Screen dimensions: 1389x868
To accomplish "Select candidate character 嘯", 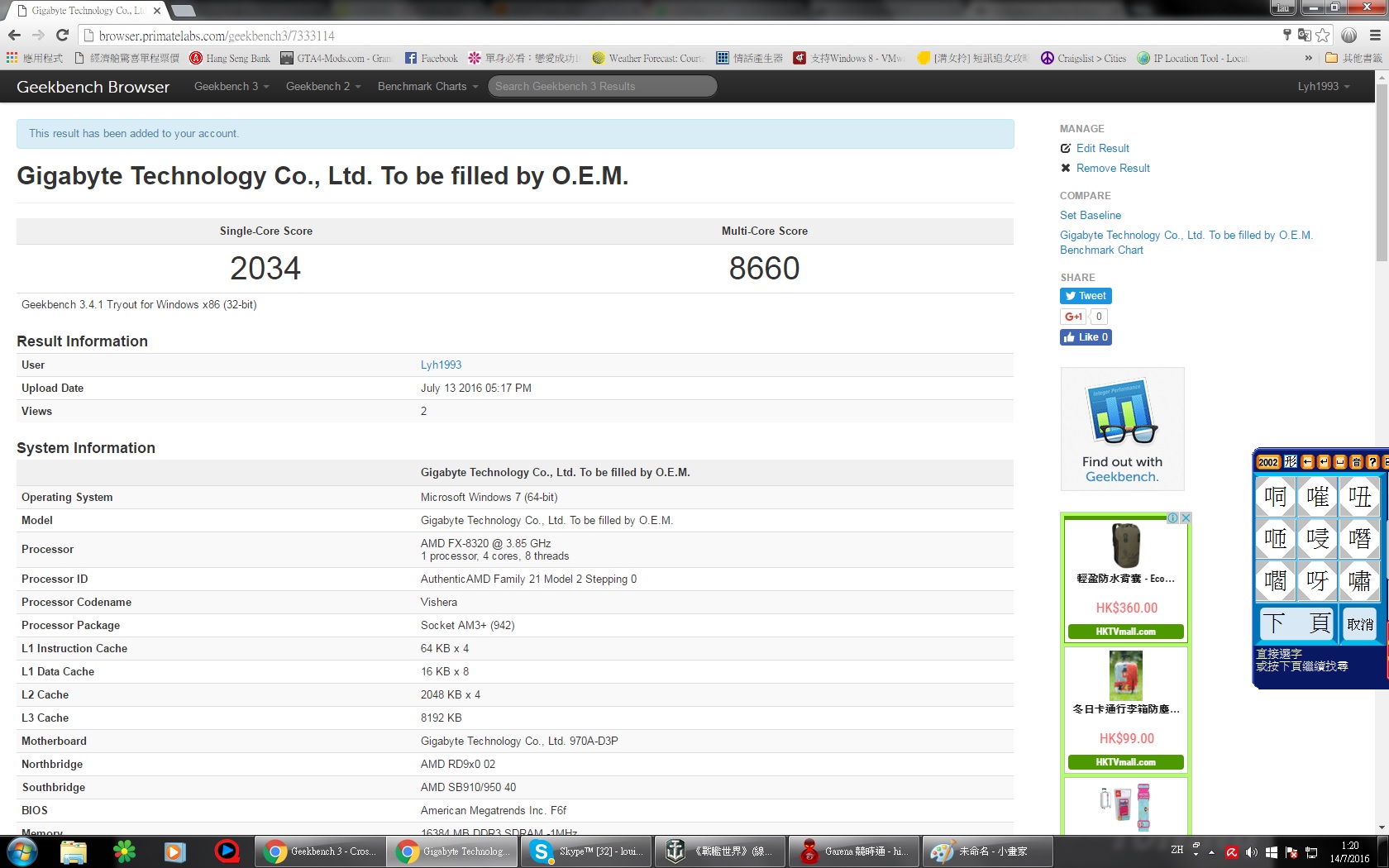I will tap(1359, 580).
